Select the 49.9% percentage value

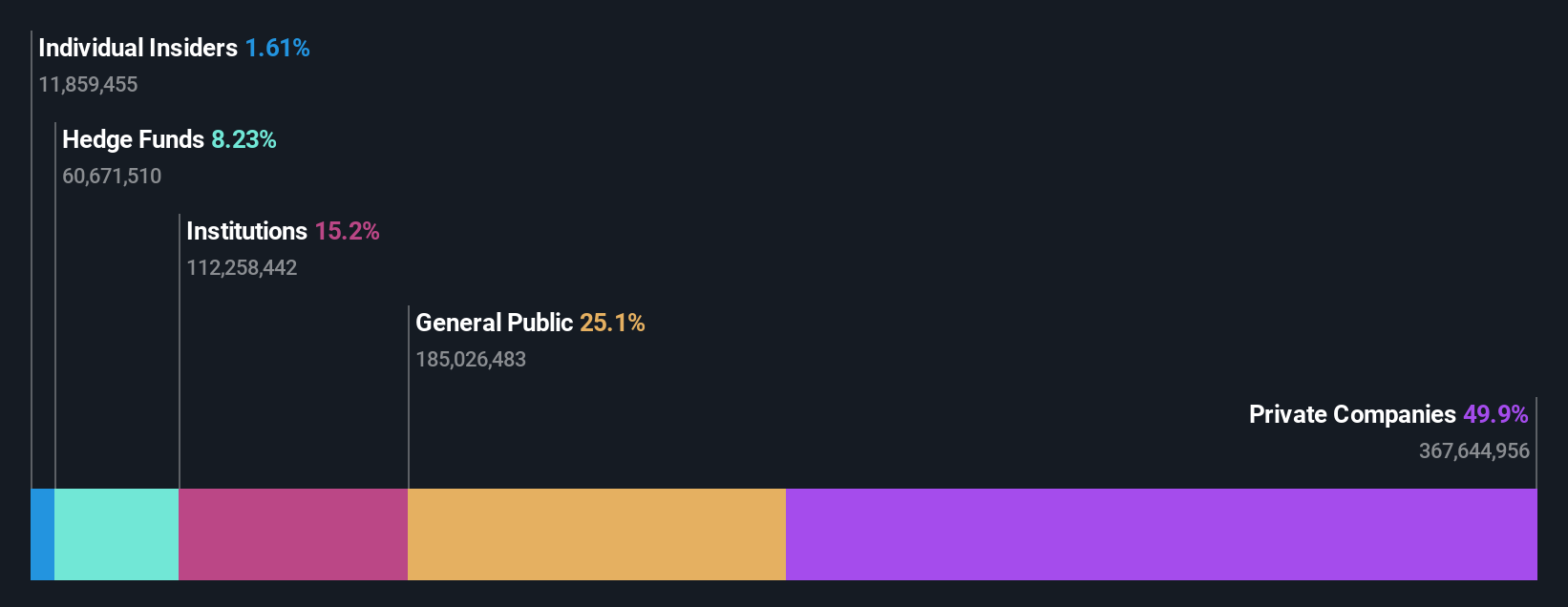coord(1496,414)
